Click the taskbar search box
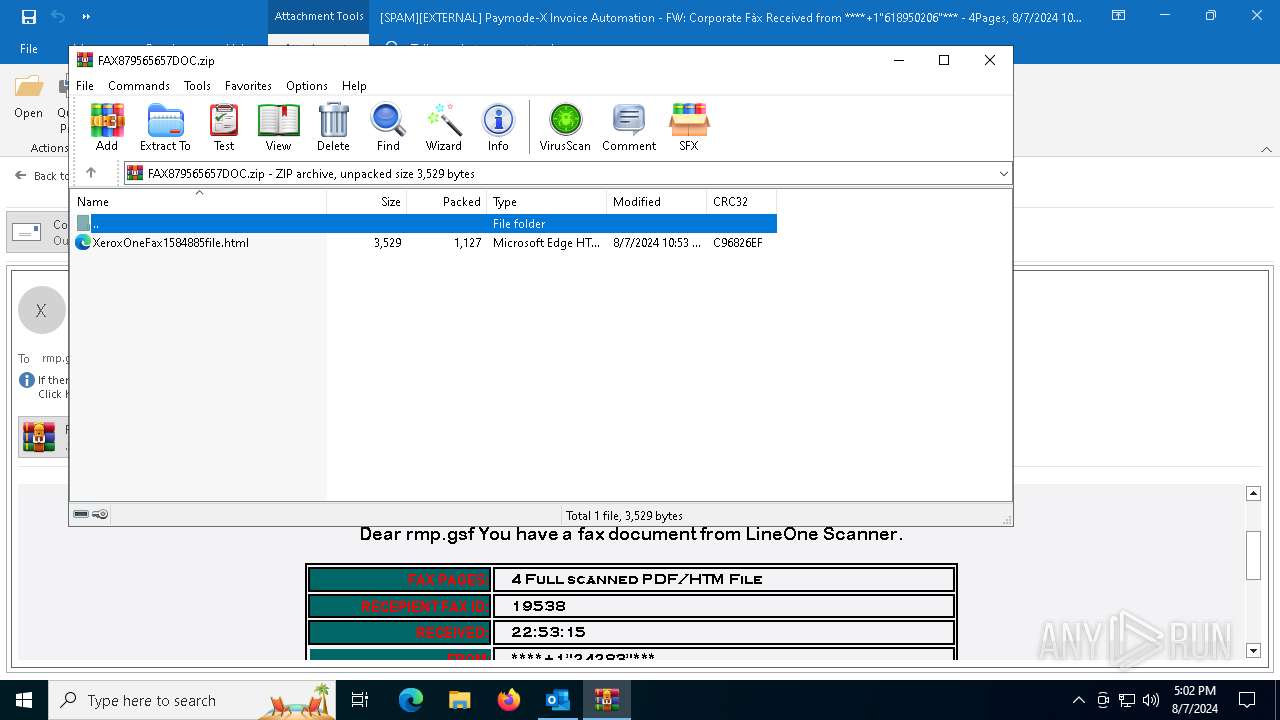Image resolution: width=1280 pixels, height=720 pixels. (x=193, y=700)
